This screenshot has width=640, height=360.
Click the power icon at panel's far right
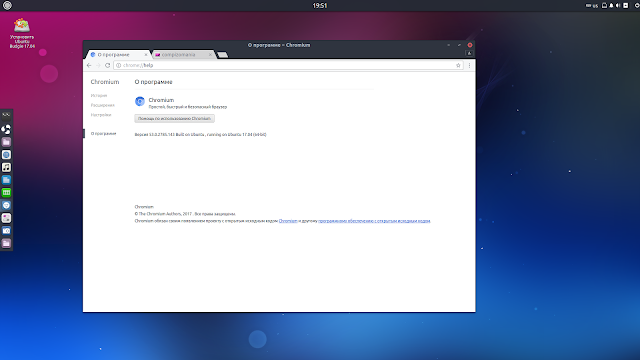(x=637, y=5)
